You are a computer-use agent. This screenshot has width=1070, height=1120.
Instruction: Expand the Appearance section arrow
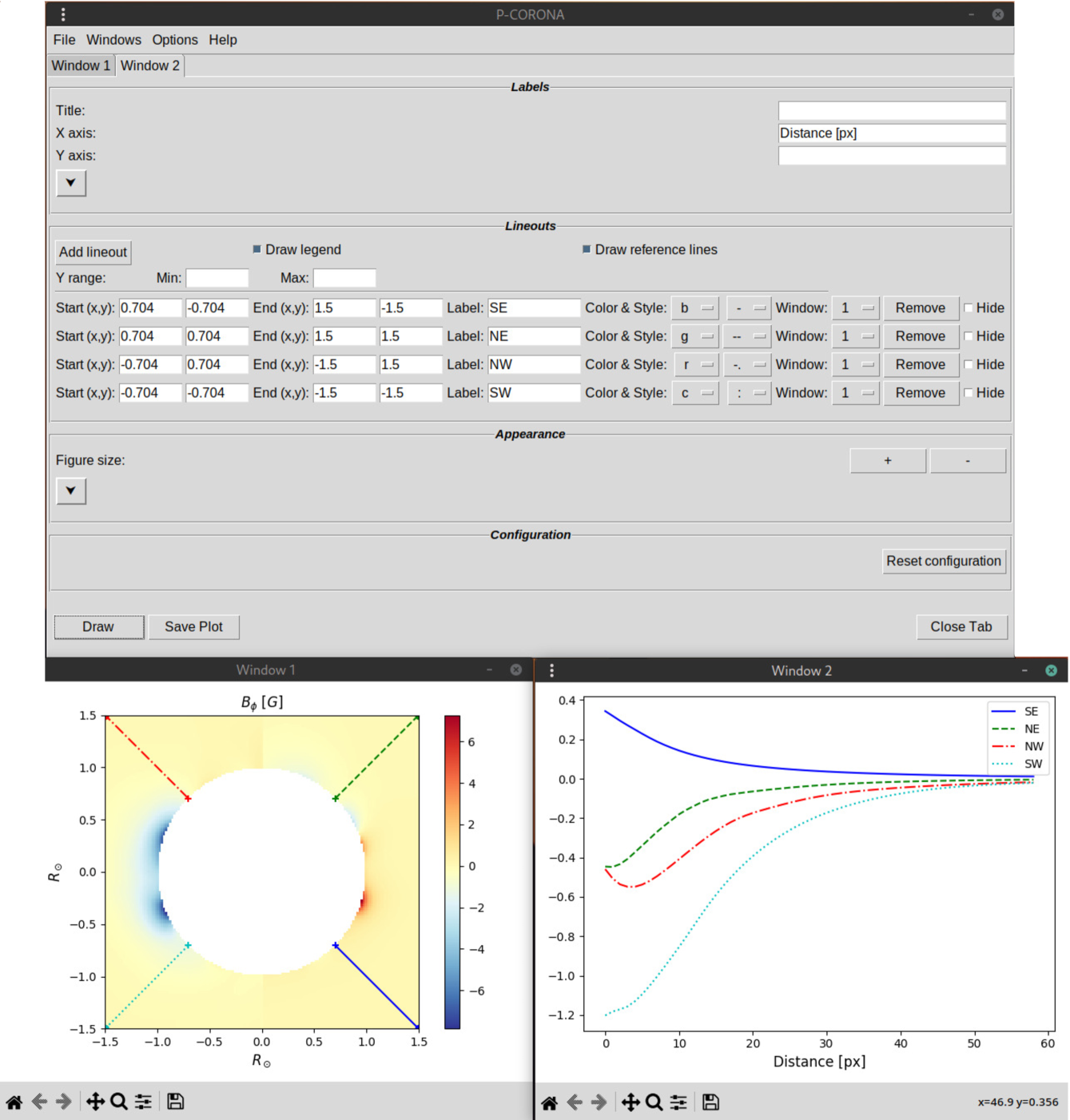point(71,490)
